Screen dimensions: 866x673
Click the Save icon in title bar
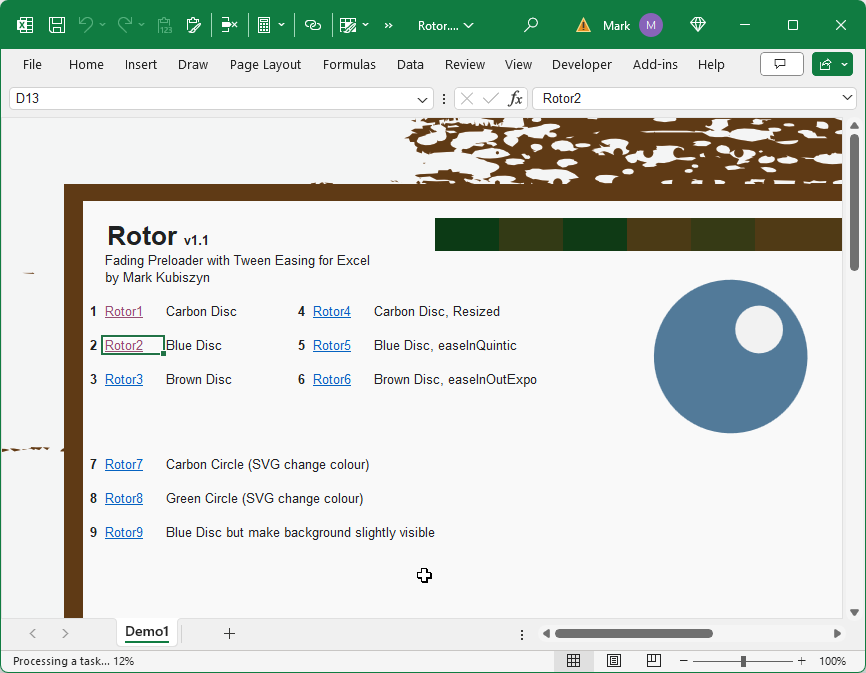coord(57,25)
